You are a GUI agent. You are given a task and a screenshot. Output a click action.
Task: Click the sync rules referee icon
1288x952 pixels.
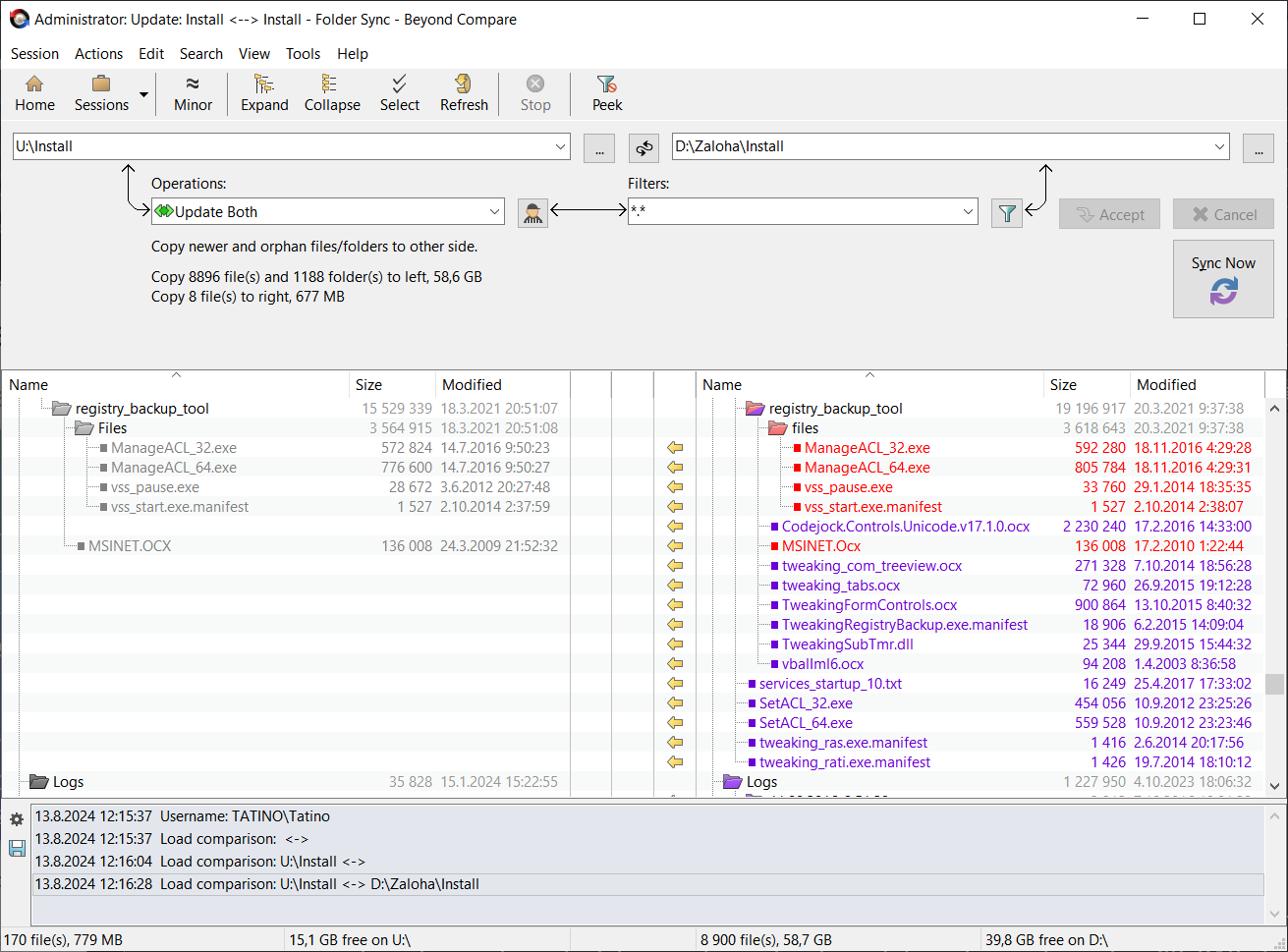coord(532,213)
